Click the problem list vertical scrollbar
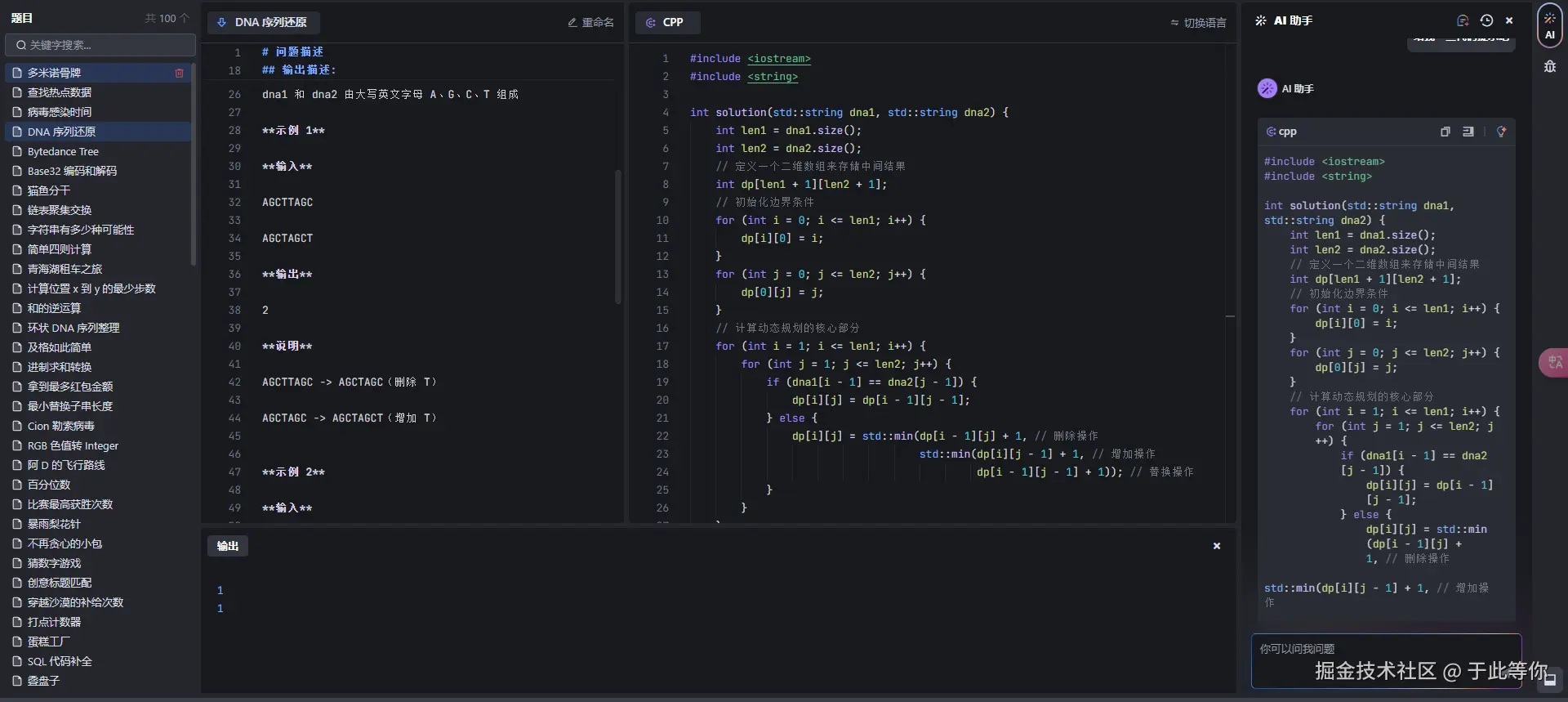This screenshot has width=1568, height=702. click(x=194, y=163)
